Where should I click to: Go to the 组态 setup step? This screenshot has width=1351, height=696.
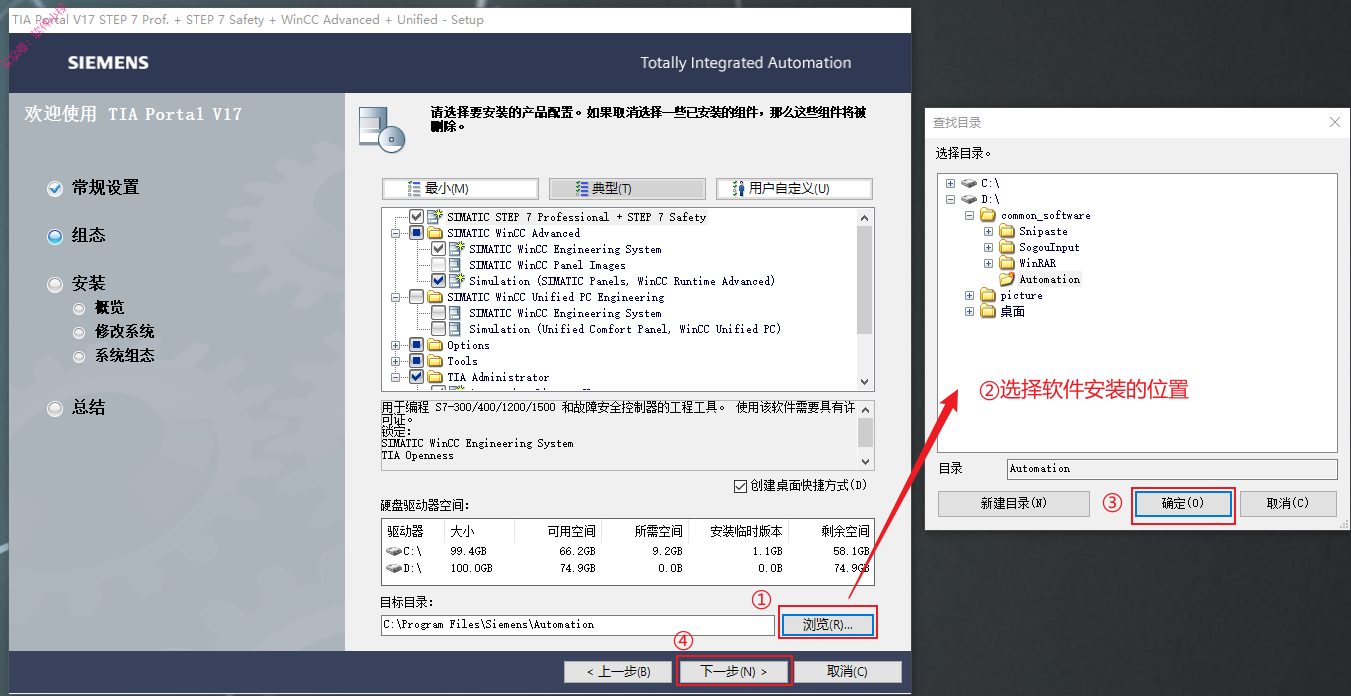click(88, 235)
